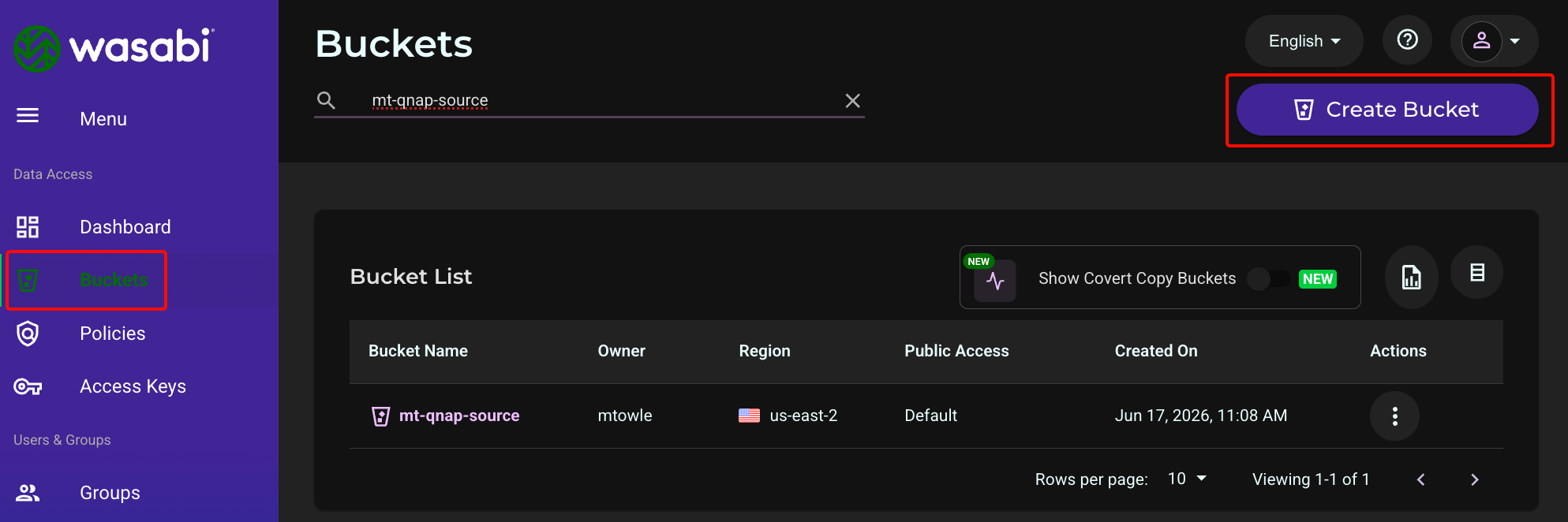The width and height of the screenshot is (1568, 522).
Task: Click the bucket report chart icon
Action: [x=1411, y=278]
